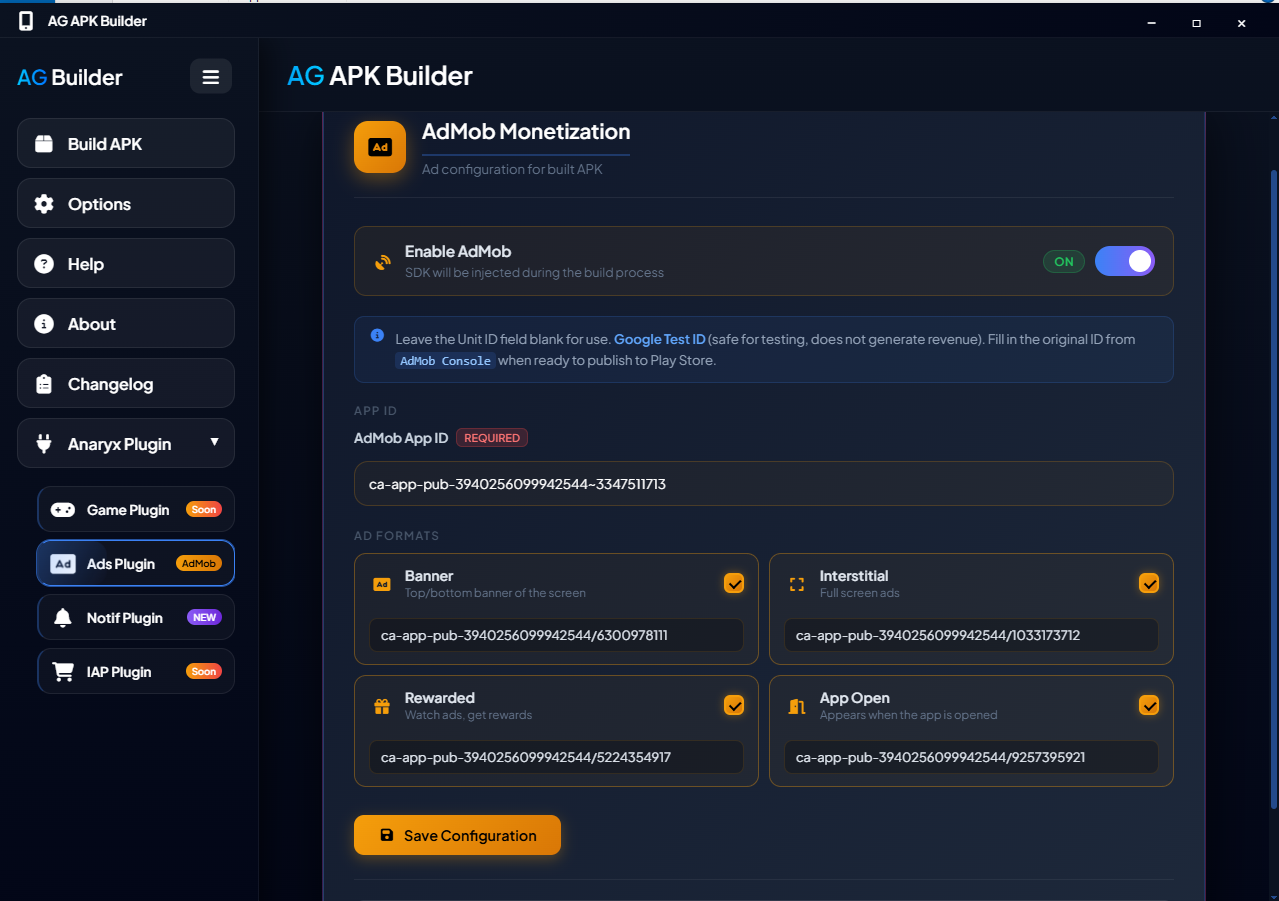
Task: Open the Build APK menu item
Action: (x=126, y=144)
